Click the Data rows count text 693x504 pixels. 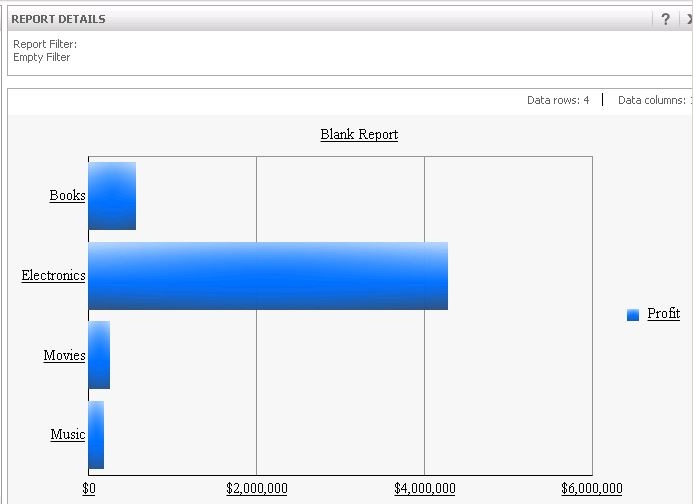(x=558, y=100)
